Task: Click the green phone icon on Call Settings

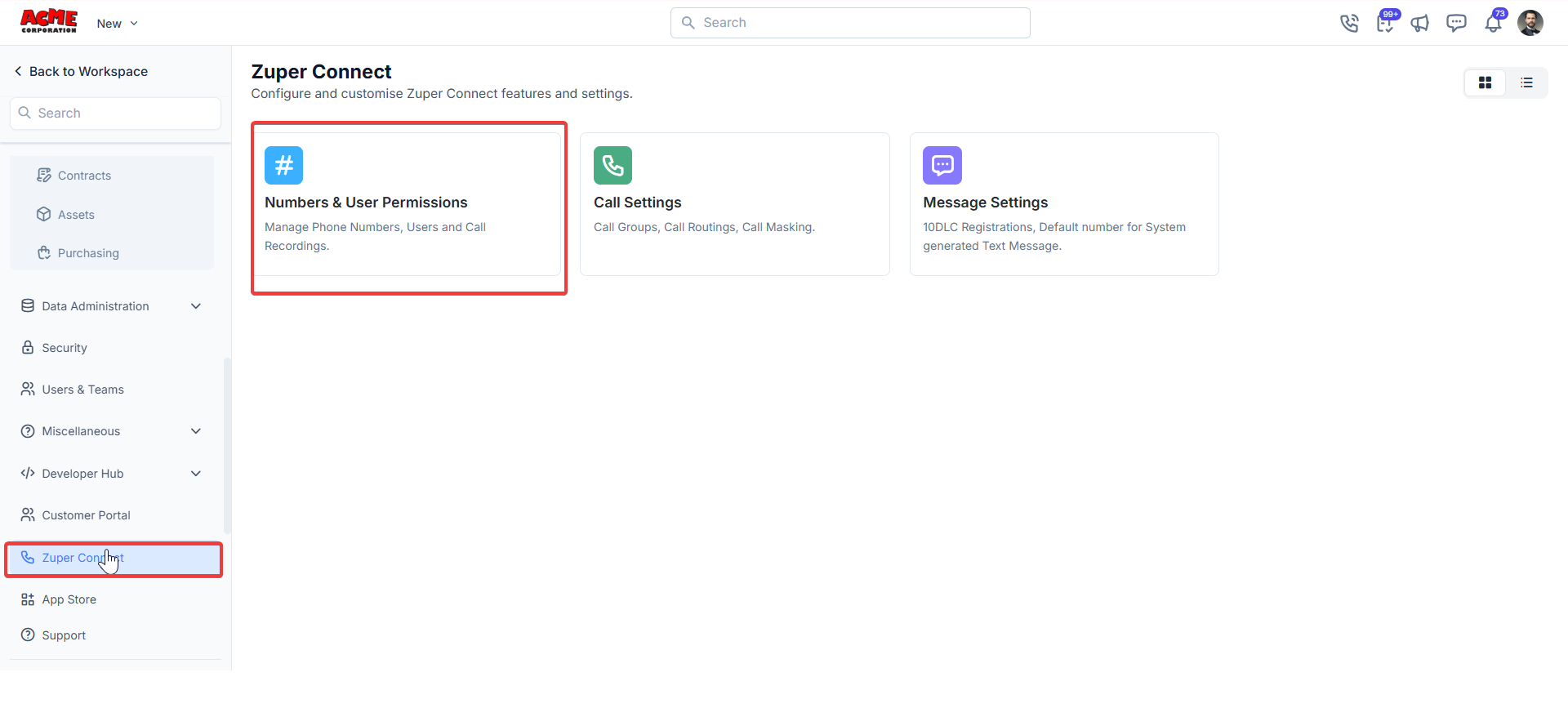Action: [x=612, y=166]
